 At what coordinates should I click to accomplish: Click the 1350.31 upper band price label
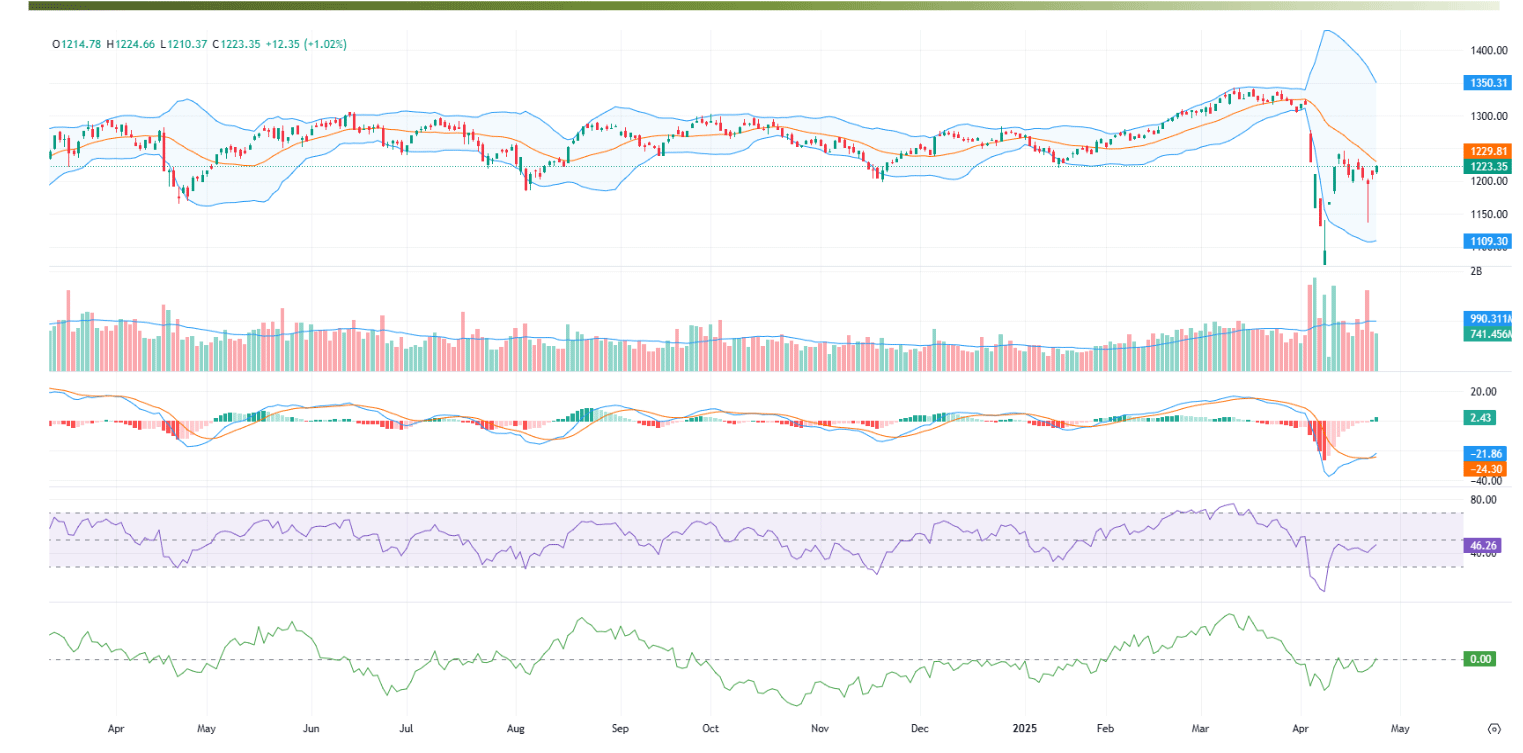[1487, 83]
